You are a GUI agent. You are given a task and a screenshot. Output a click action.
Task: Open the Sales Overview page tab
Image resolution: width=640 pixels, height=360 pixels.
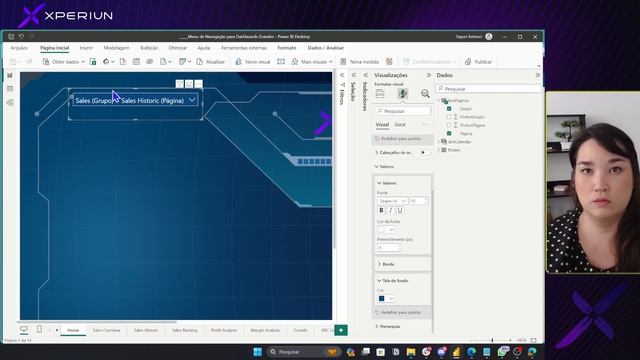(x=106, y=330)
